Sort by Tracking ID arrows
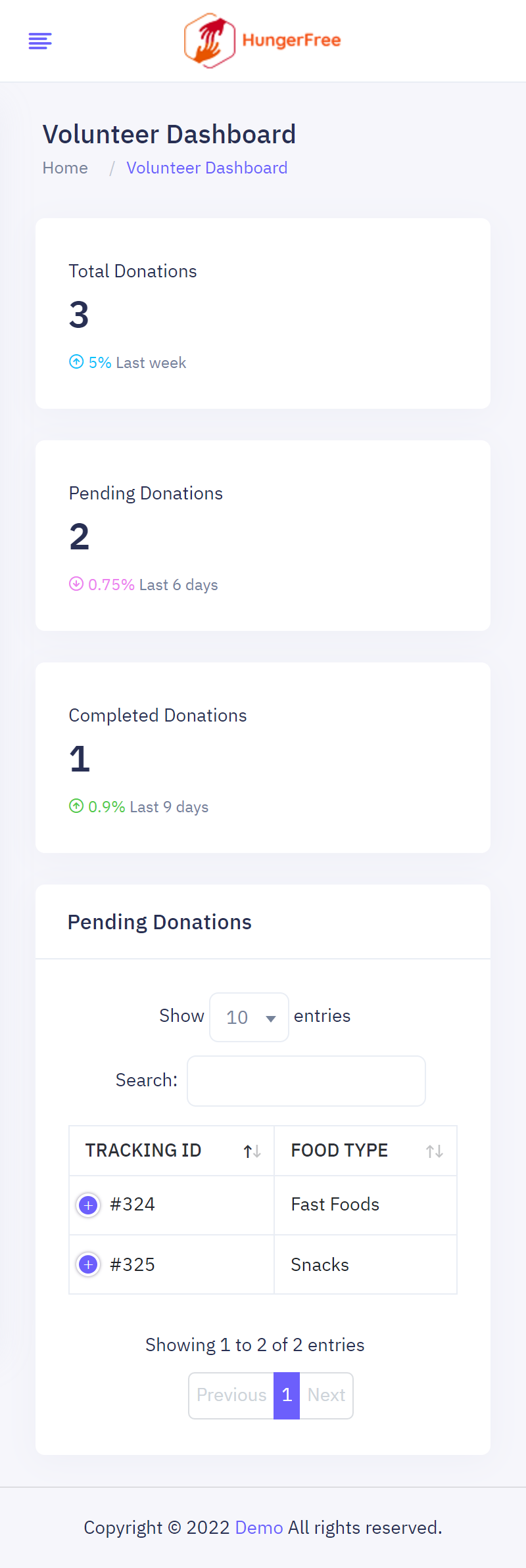Image resolution: width=526 pixels, height=1568 pixels. point(252,1151)
